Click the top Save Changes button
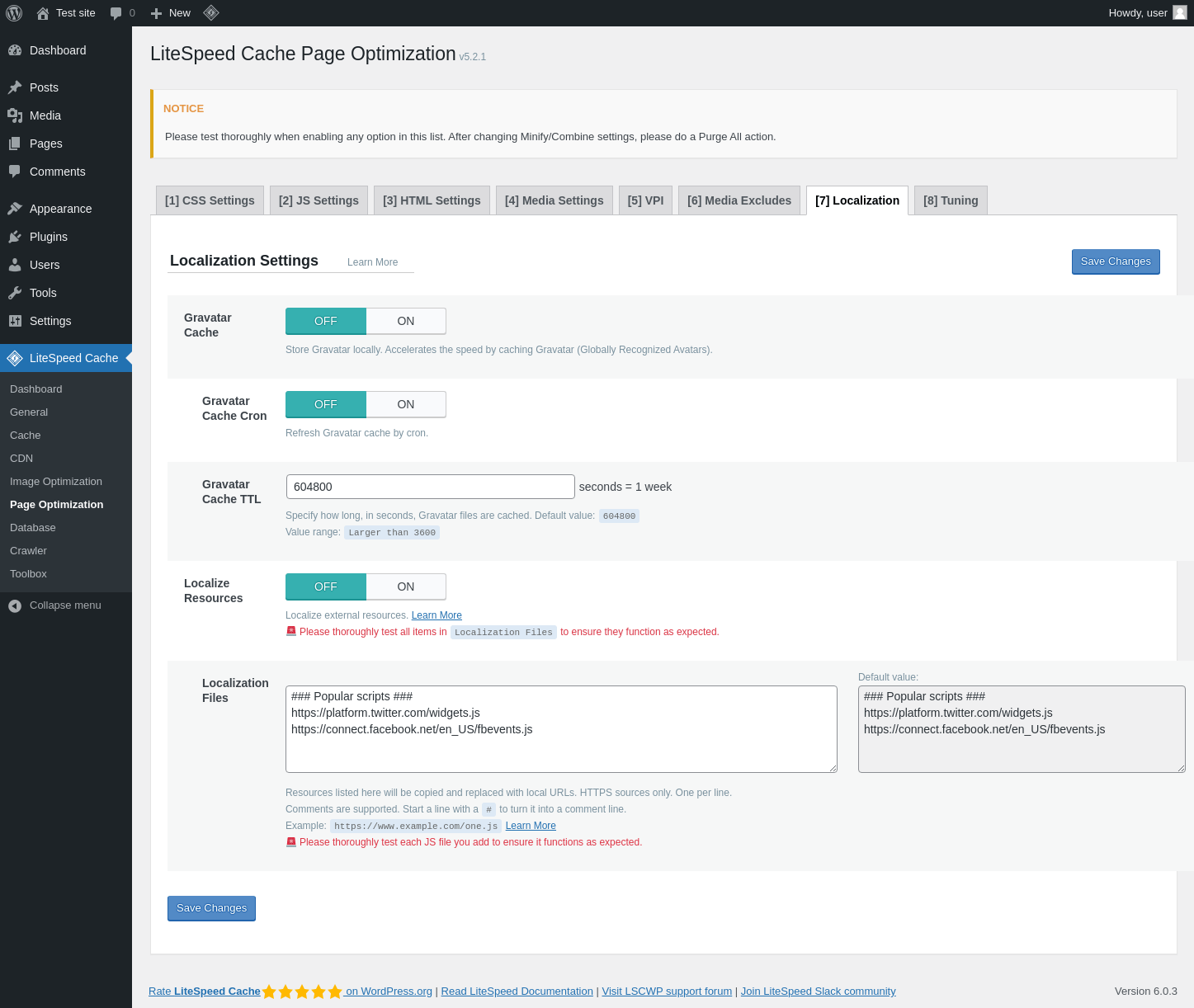Image resolution: width=1194 pixels, height=1008 pixels. (x=1115, y=261)
